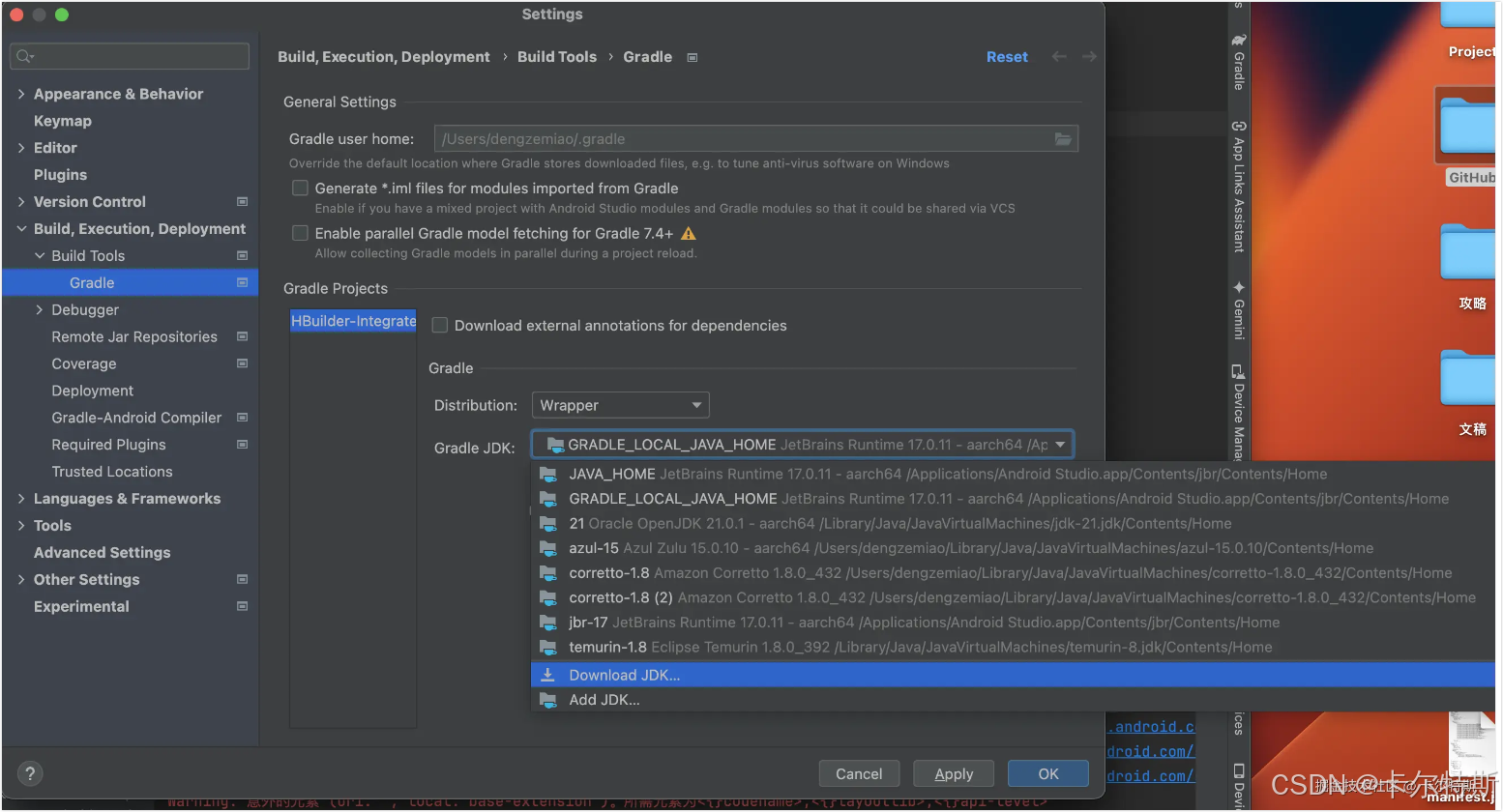Expand Appearance & Behavior section

tap(21, 94)
